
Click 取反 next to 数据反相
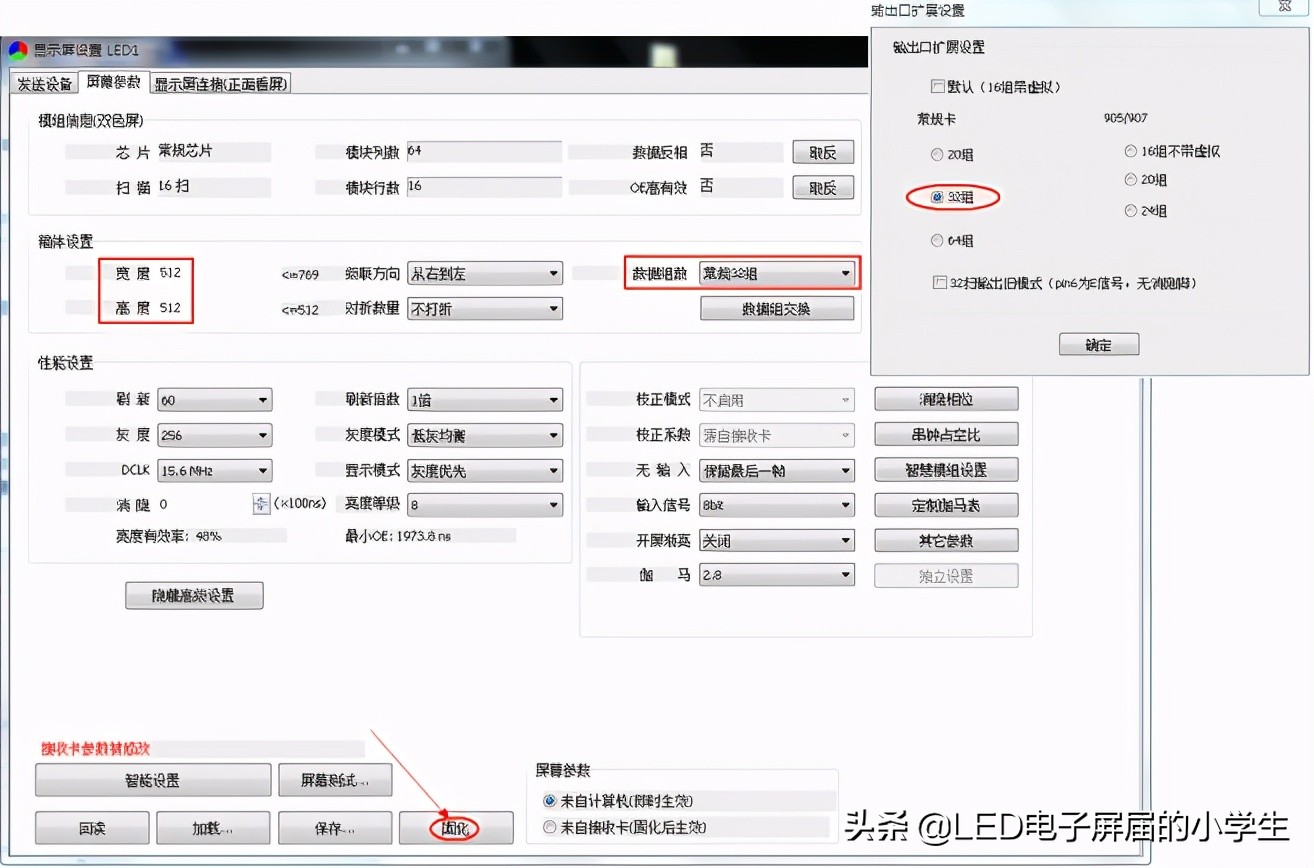tap(822, 151)
